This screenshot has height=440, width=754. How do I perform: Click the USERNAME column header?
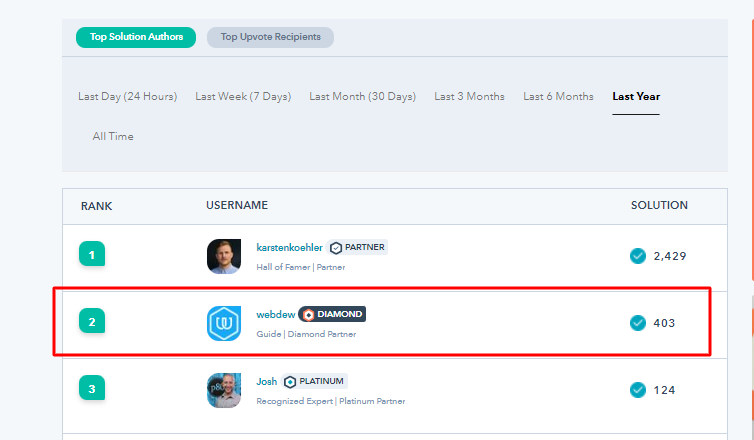(x=237, y=205)
